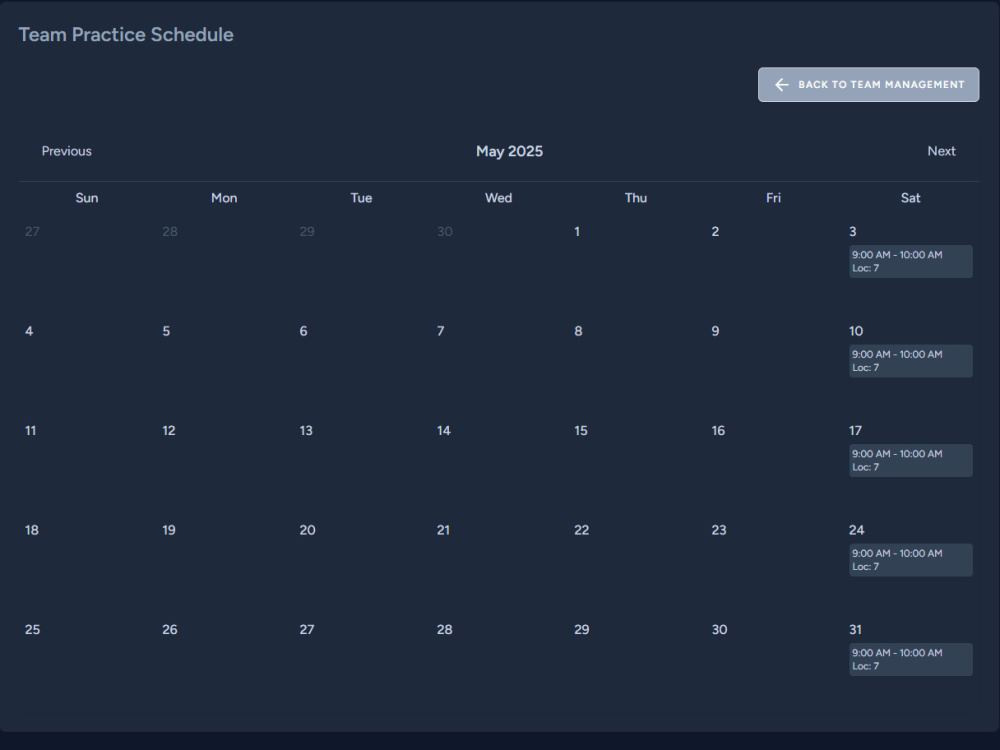Click the Team Practice Schedule heading

[x=126, y=34]
